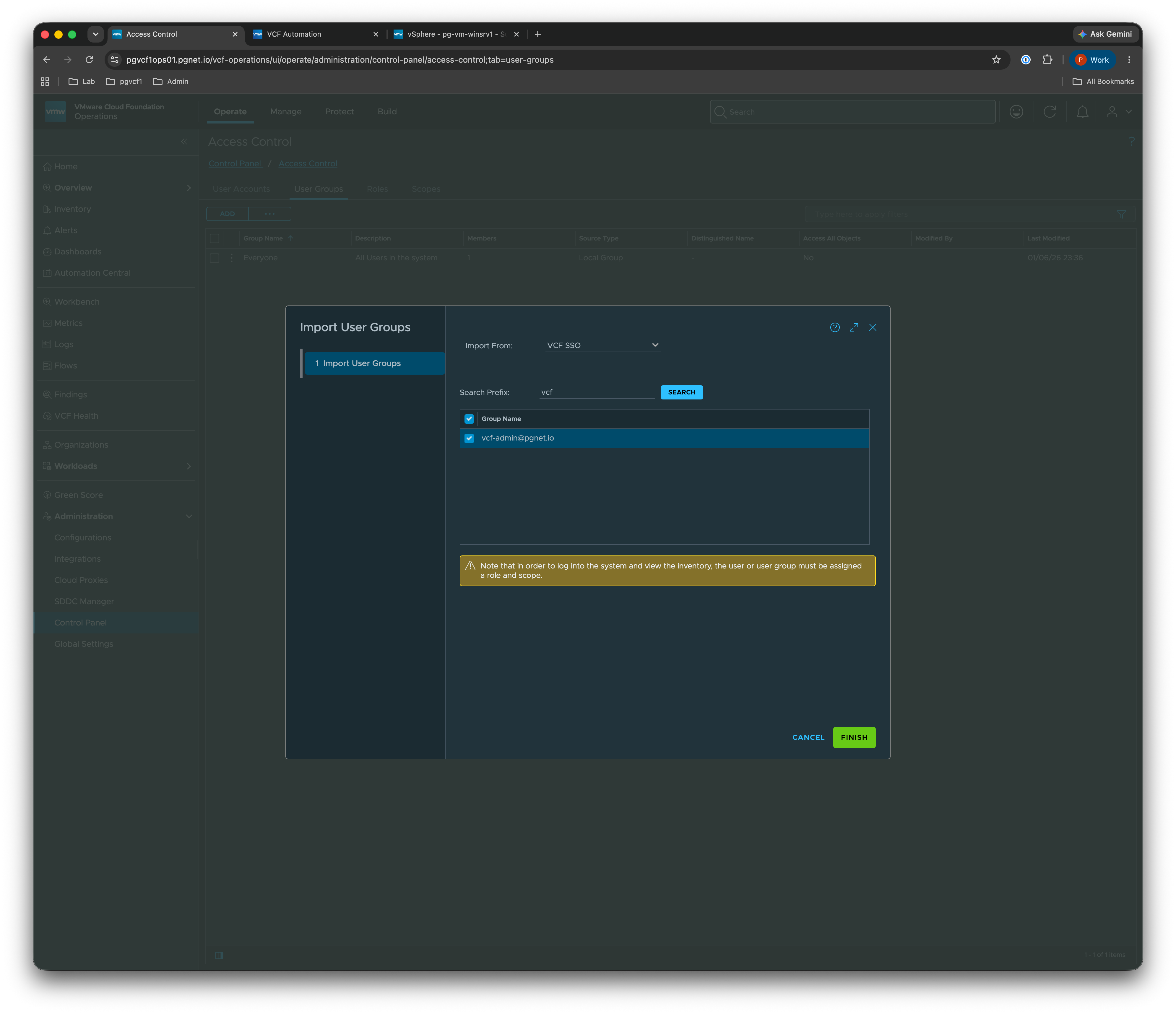Close the Import User Groups dialog
Viewport: 1176px width, 1014px height.
coord(873,327)
